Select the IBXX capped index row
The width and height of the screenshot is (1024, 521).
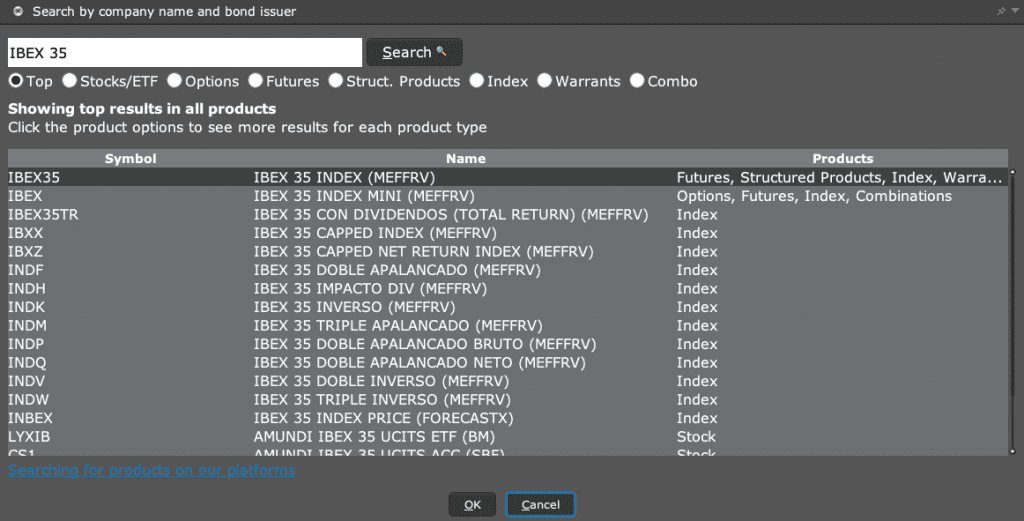click(x=508, y=233)
